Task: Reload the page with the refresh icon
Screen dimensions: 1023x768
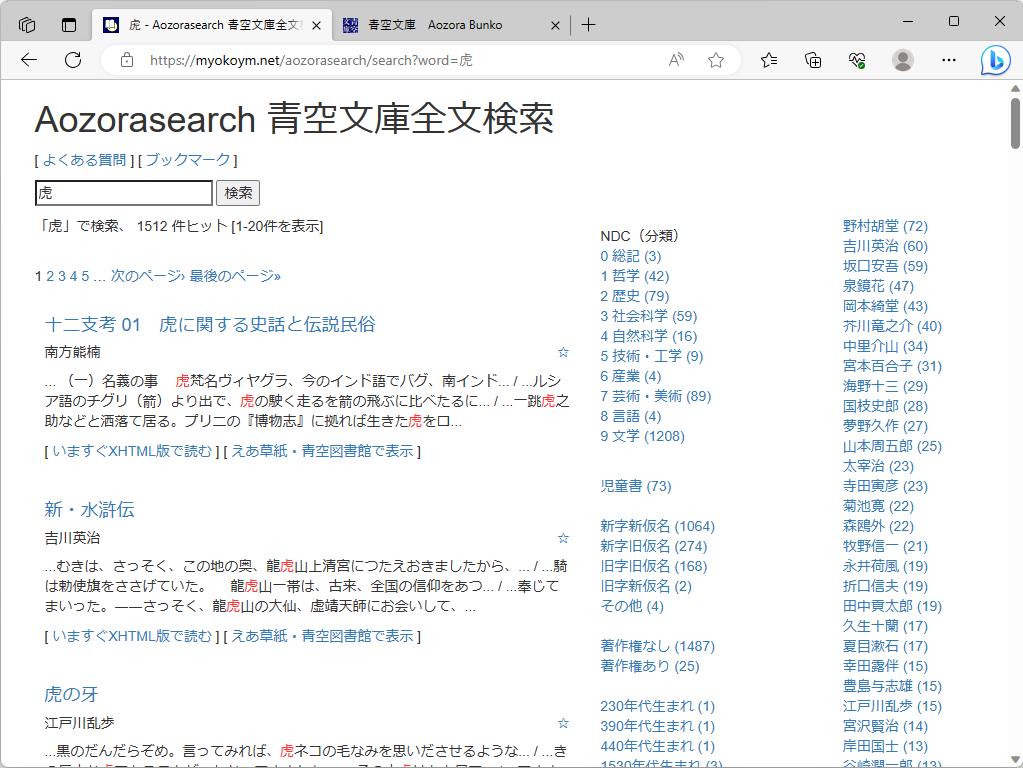Action: click(72, 60)
